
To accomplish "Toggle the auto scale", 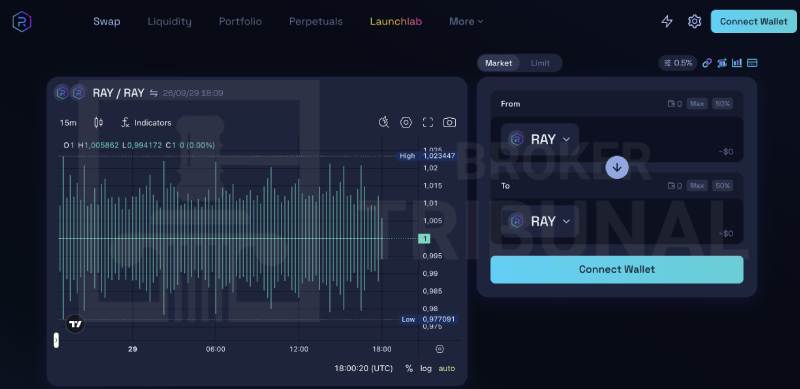I will [446, 368].
